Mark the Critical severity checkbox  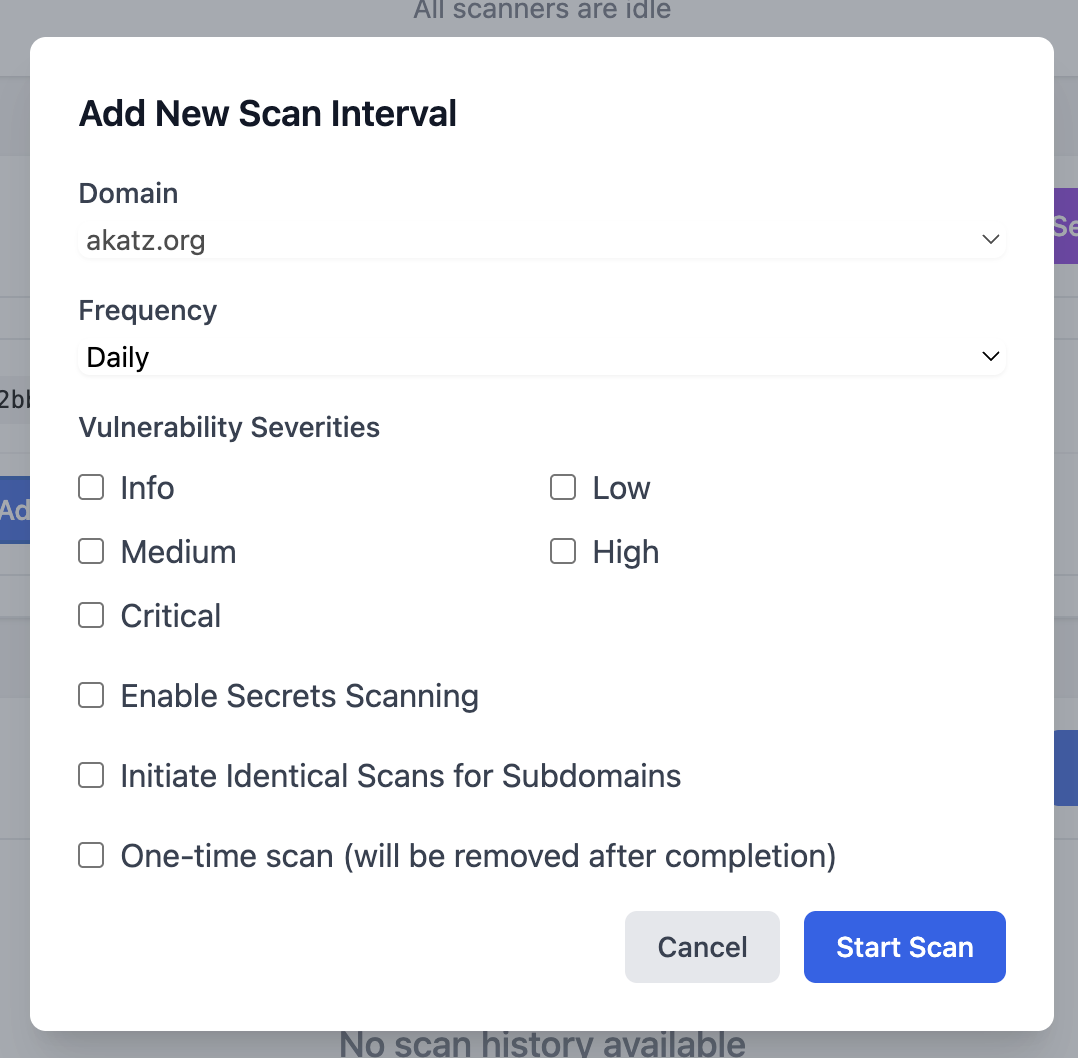(91, 616)
